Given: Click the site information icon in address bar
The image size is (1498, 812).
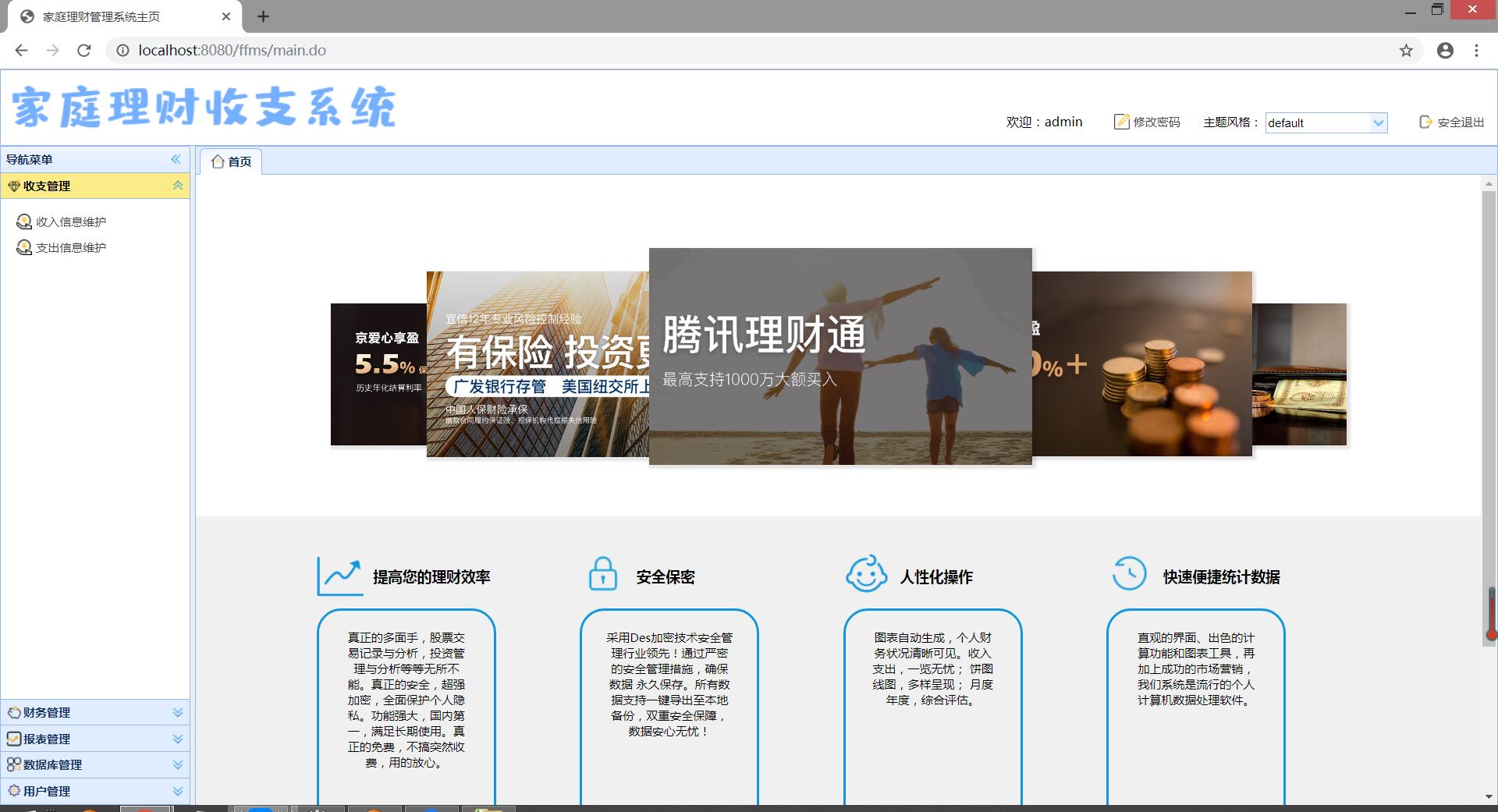Looking at the screenshot, I should (122, 51).
